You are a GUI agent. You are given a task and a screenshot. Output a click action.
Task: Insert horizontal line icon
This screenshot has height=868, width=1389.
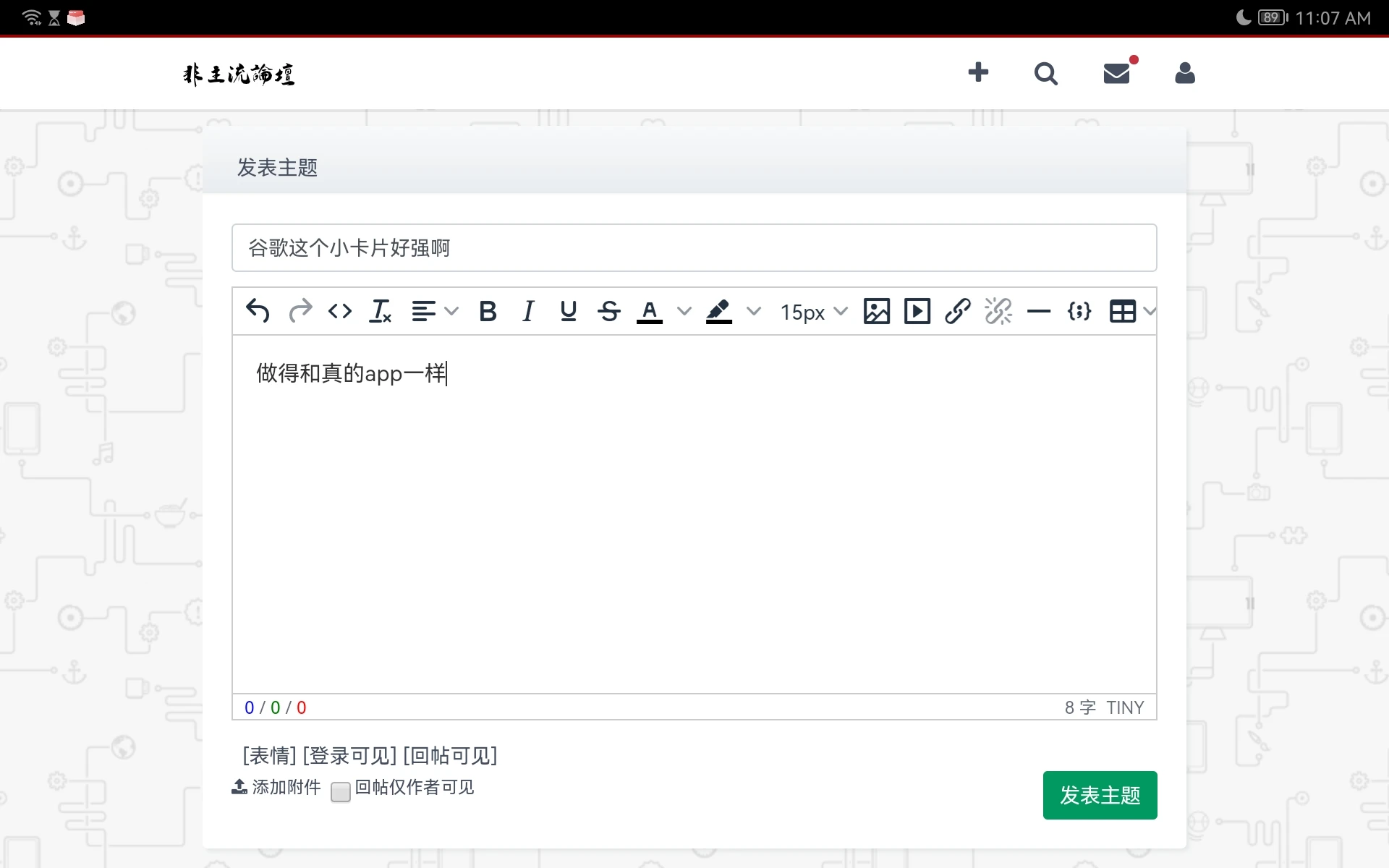coord(1039,311)
